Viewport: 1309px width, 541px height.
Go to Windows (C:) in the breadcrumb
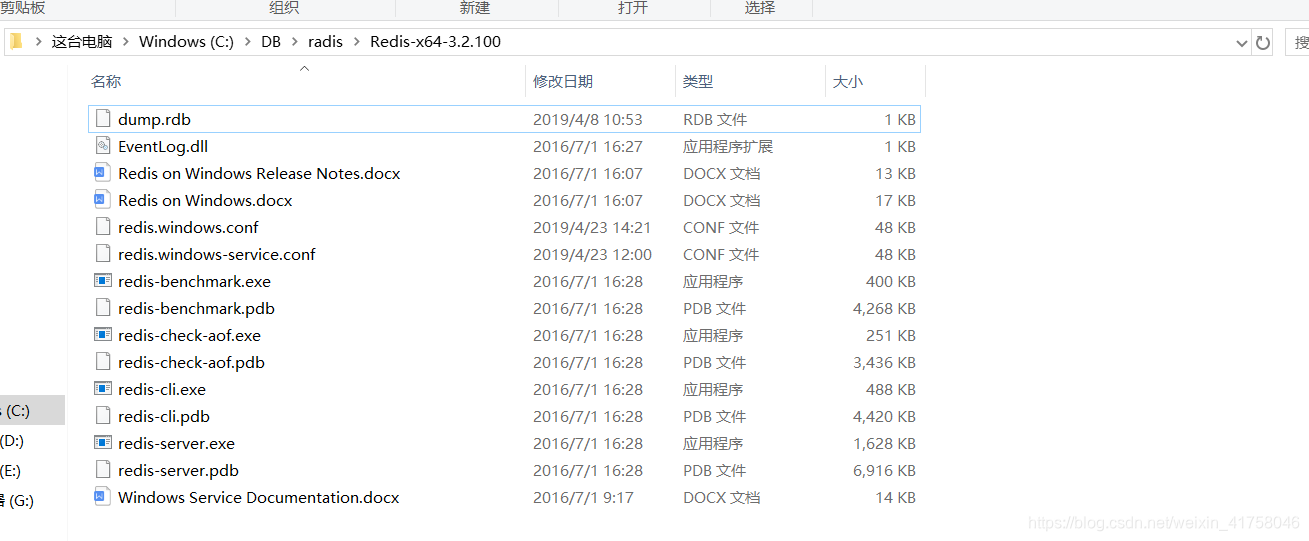[186, 42]
